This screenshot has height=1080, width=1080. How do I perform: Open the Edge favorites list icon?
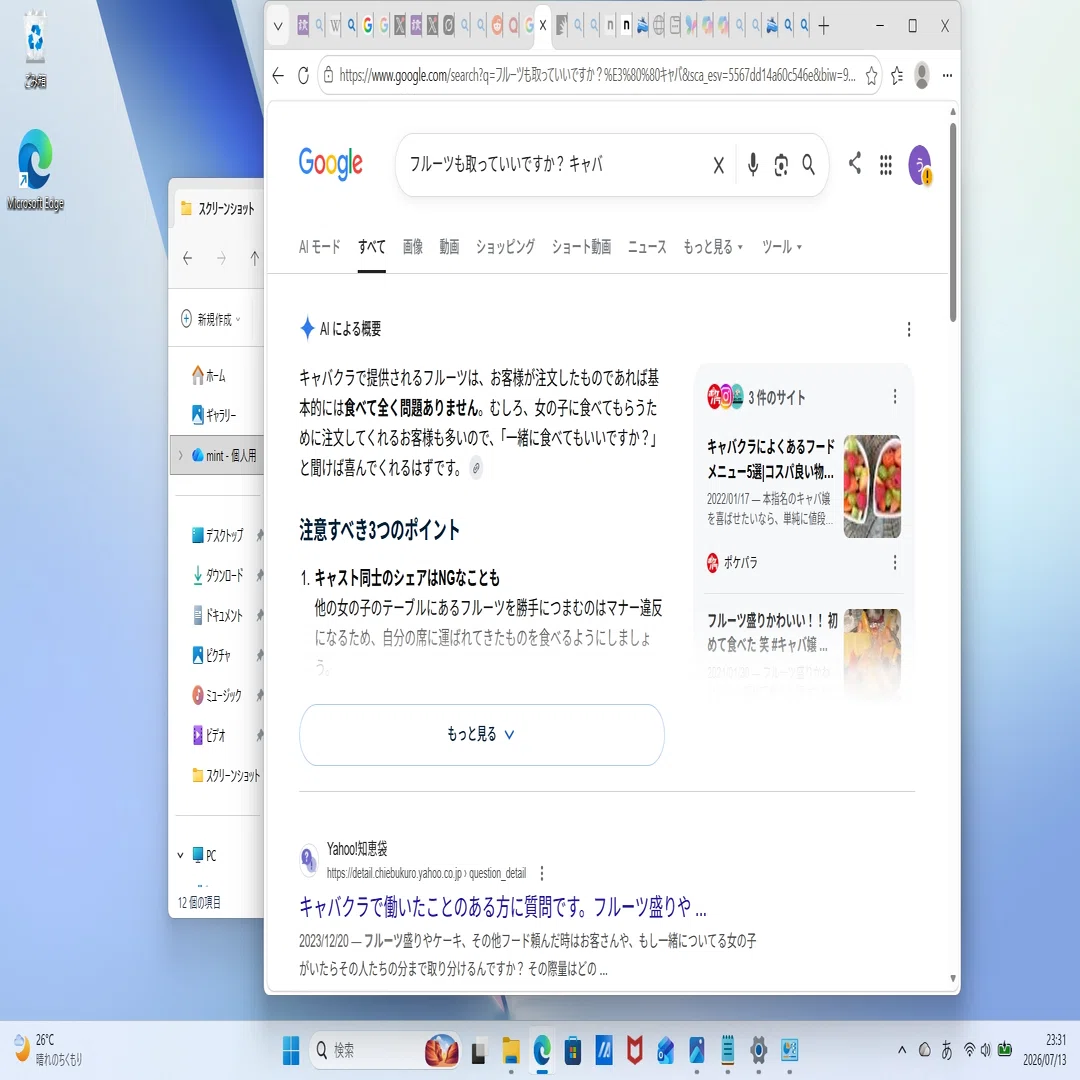point(897,76)
